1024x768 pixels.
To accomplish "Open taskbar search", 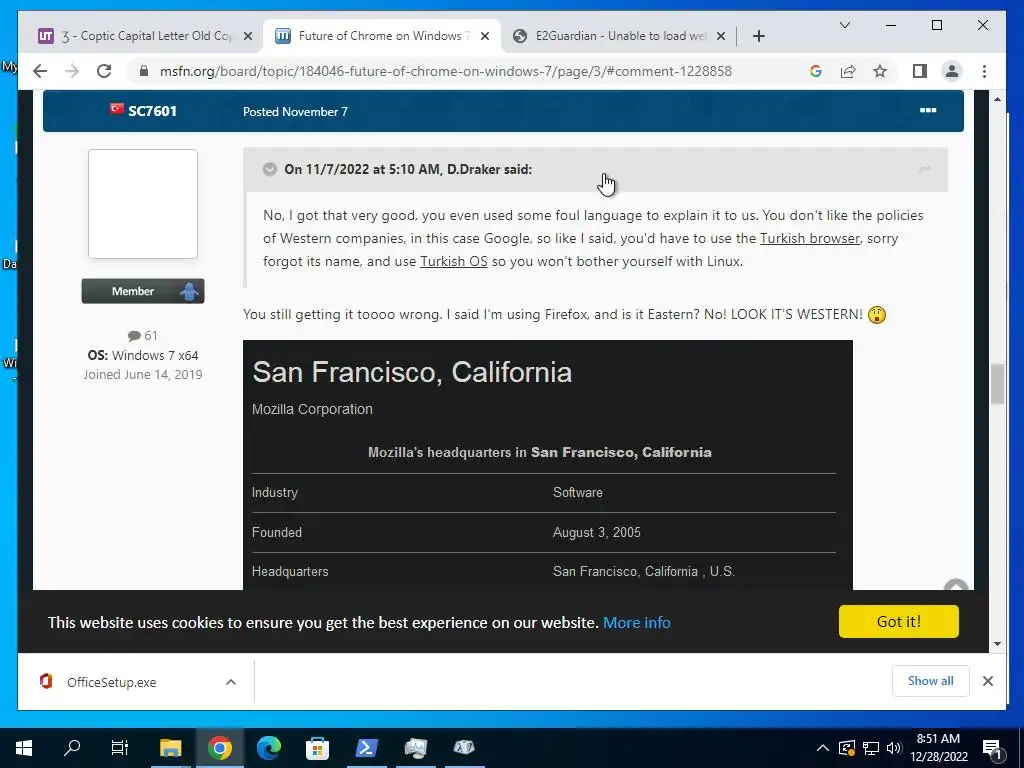I will pyautogui.click(x=72, y=748).
